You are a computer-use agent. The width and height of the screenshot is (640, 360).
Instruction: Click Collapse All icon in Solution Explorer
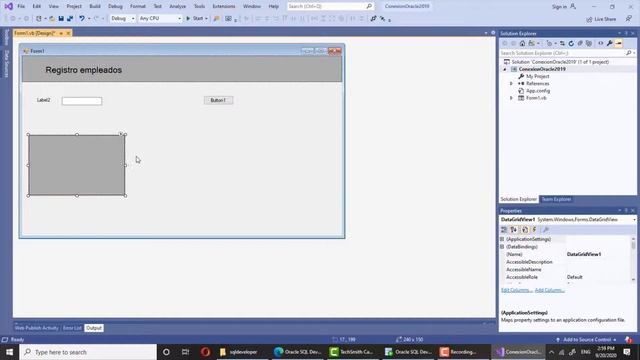(x=580, y=43)
